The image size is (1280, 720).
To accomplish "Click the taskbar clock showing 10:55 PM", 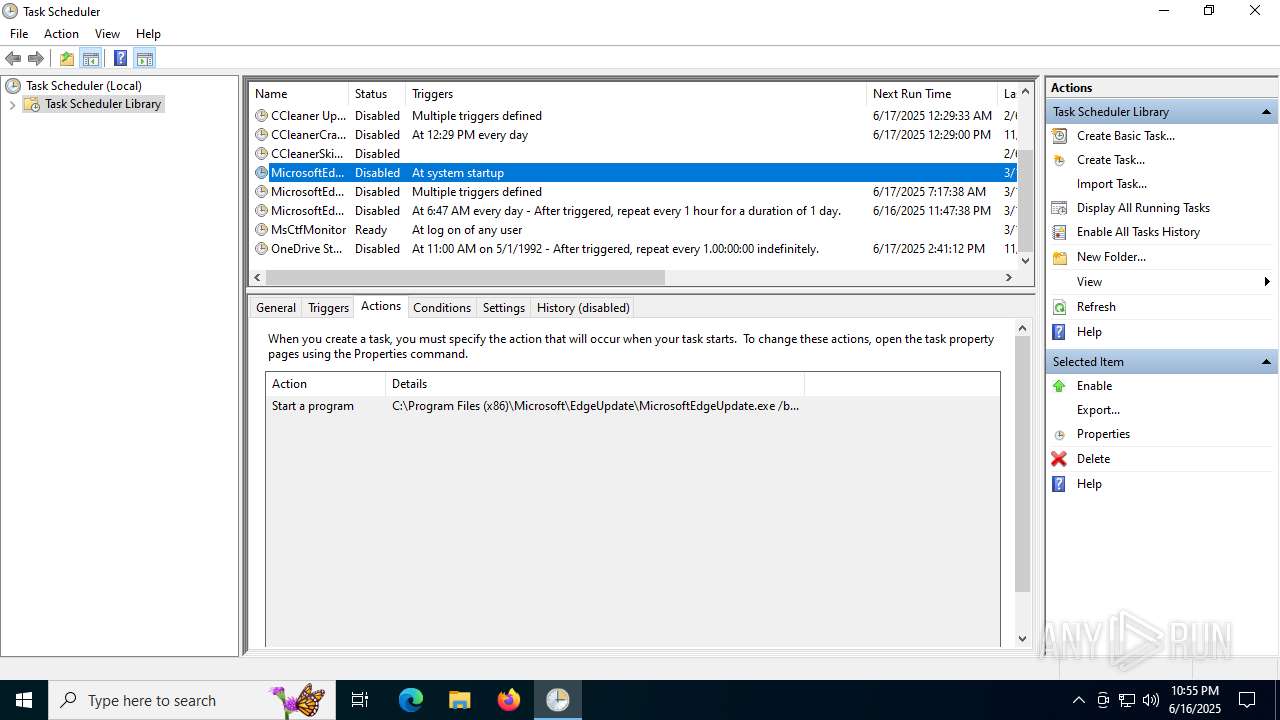I will point(1195,700).
